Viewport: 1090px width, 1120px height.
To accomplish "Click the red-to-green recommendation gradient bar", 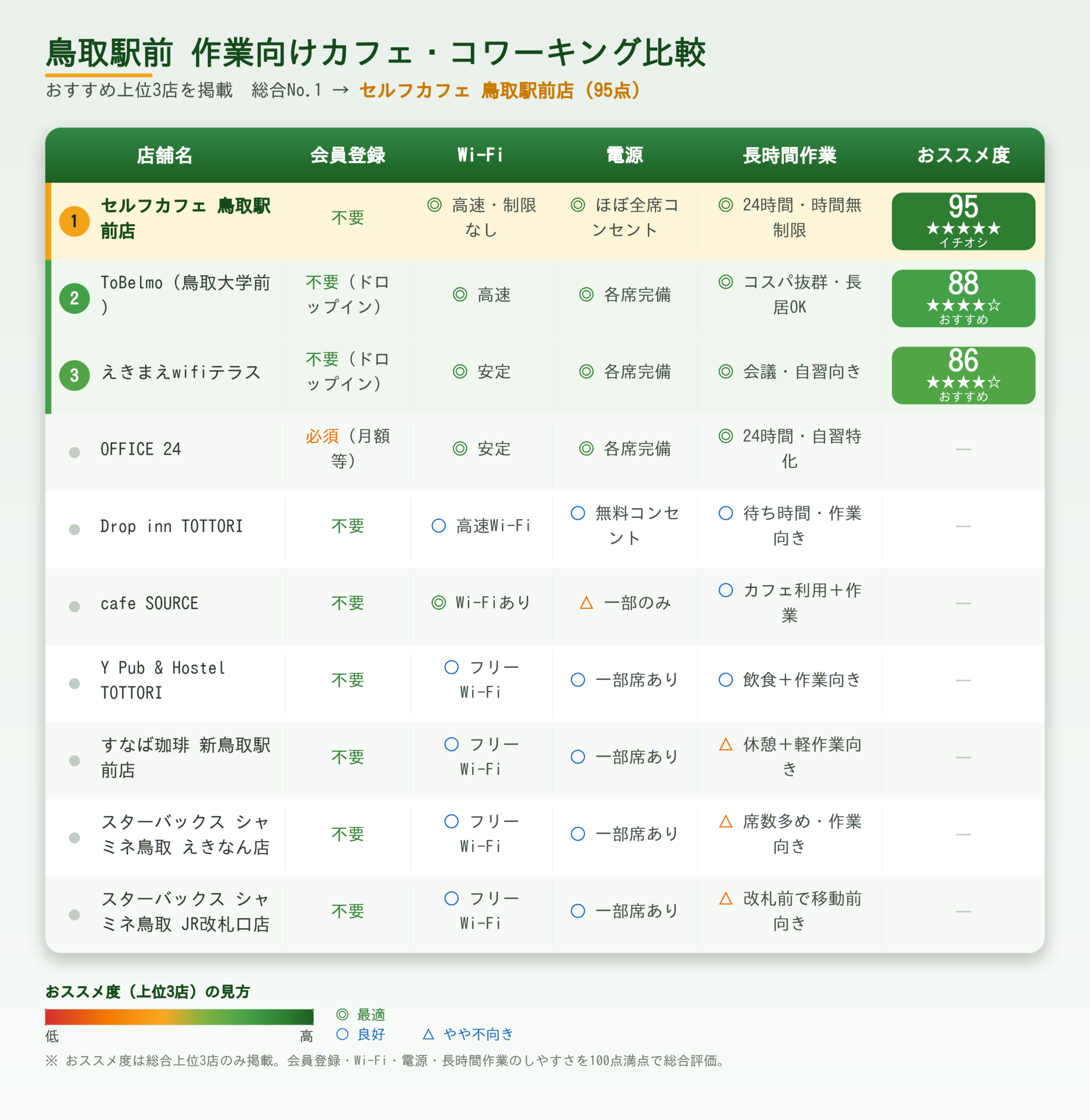I will coord(179,1017).
